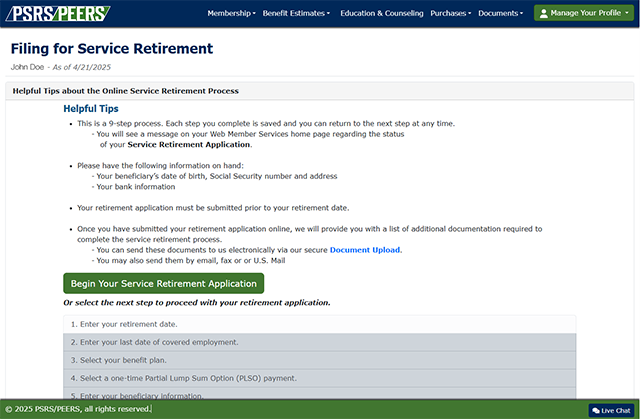Click the profile person icon
This screenshot has height=420, width=640.
coord(543,13)
